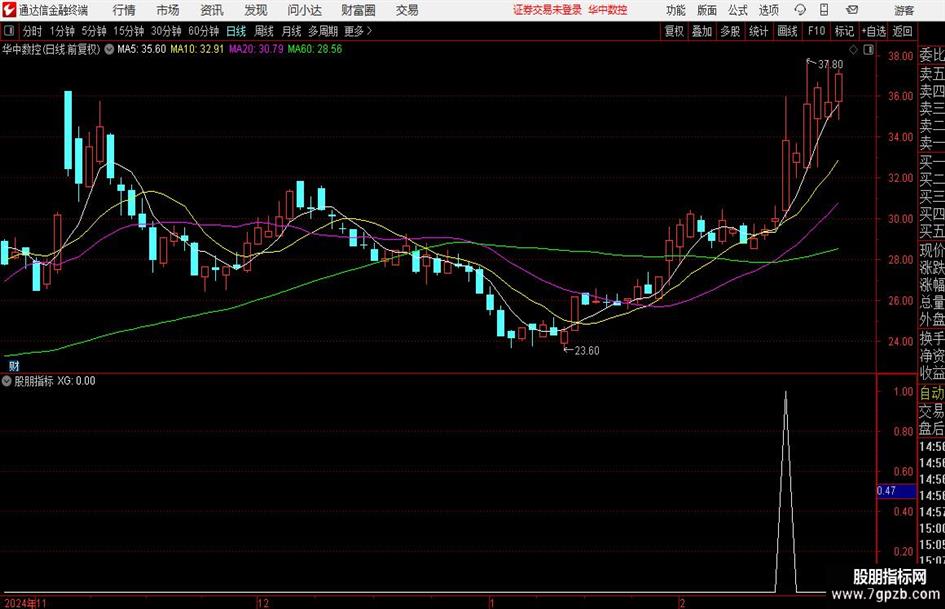Click the diamond icon above the chart
Image resolution: width=945 pixels, height=609 pixels.
point(853,49)
